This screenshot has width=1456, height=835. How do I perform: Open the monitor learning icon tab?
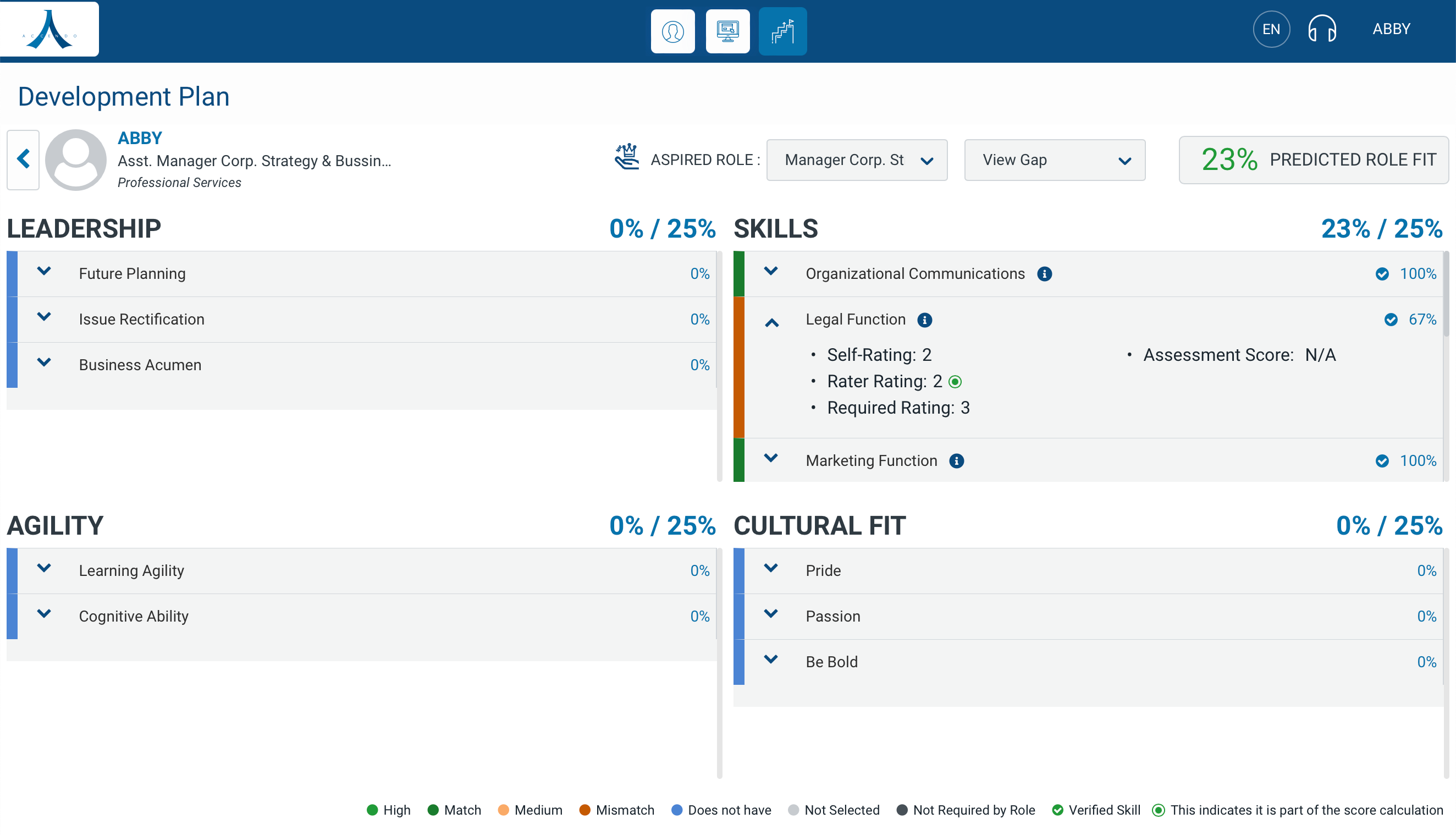[727, 31]
